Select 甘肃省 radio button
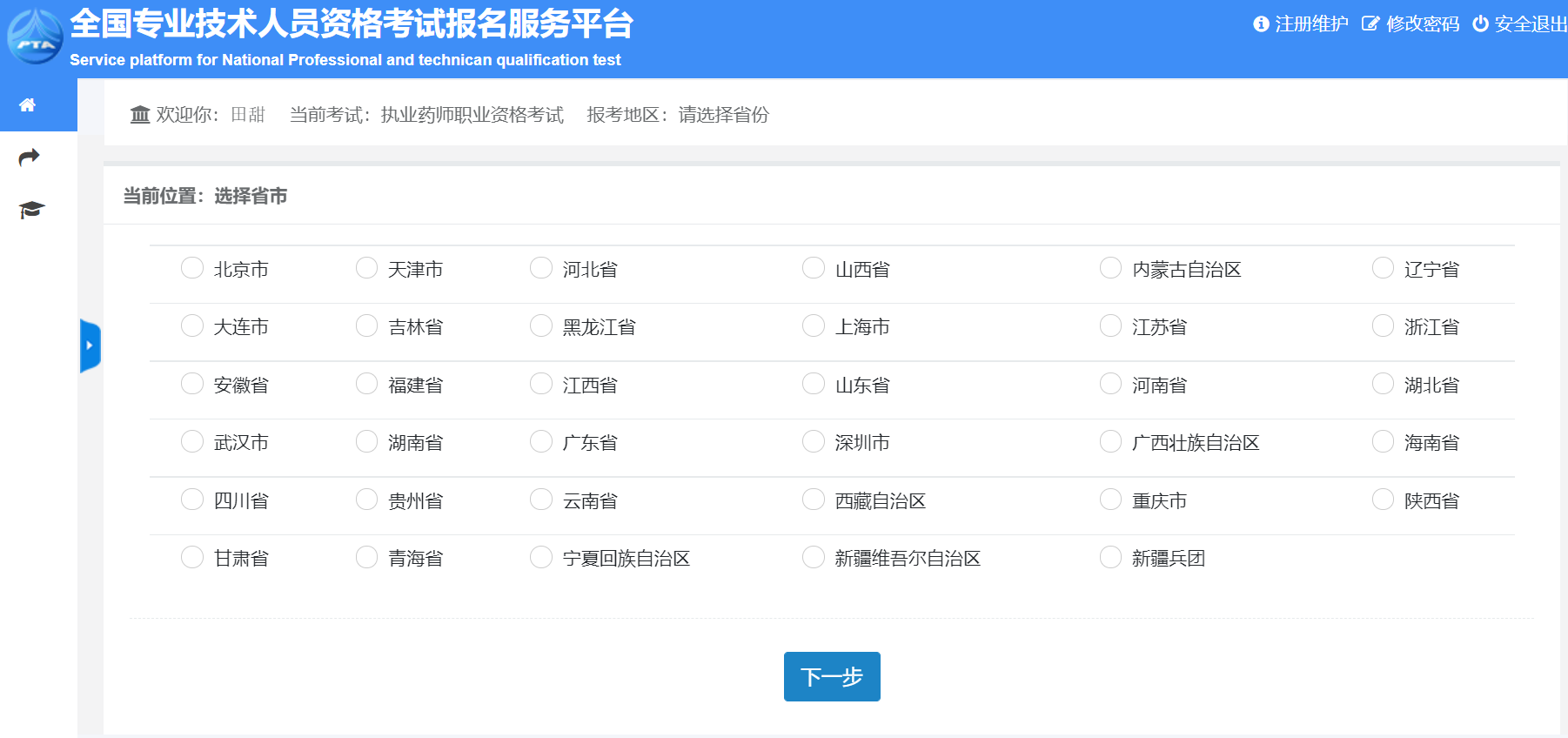Image resolution: width=1568 pixels, height=738 pixels. (192, 557)
